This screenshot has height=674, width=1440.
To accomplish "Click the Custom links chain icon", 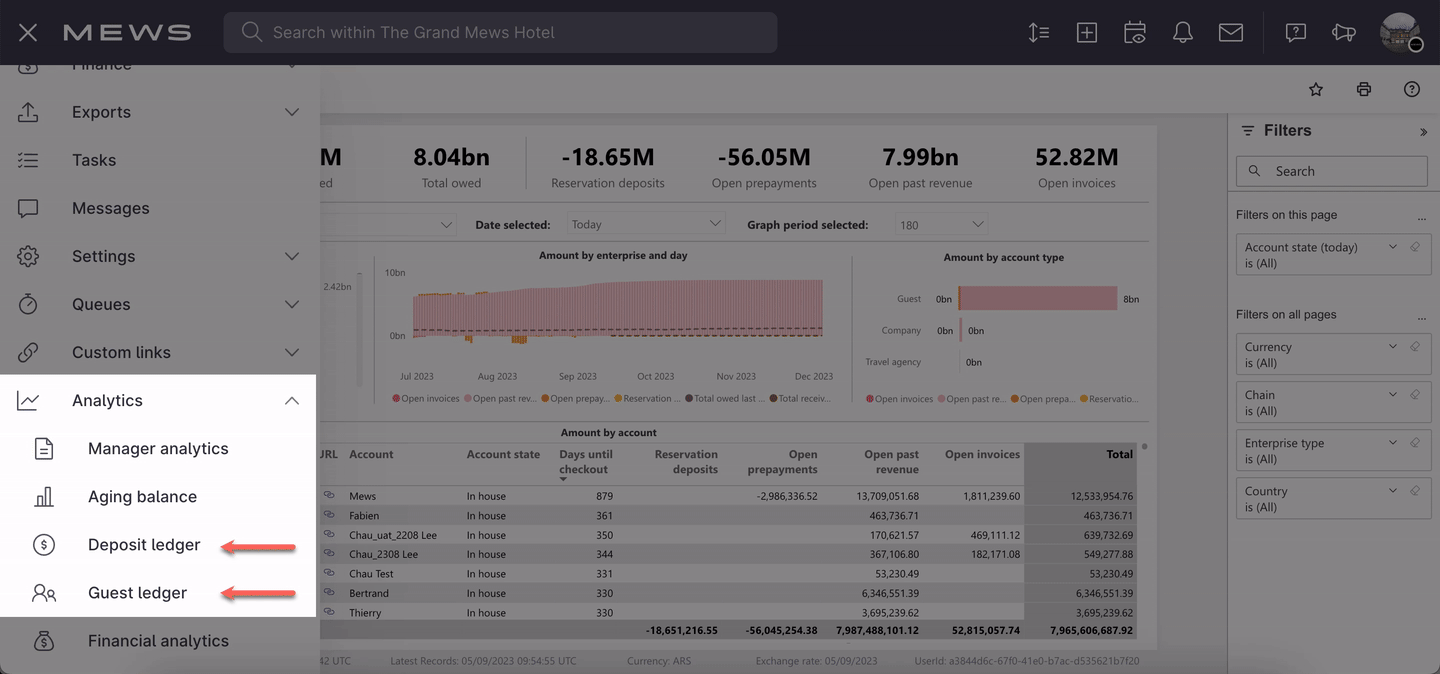I will coord(28,352).
